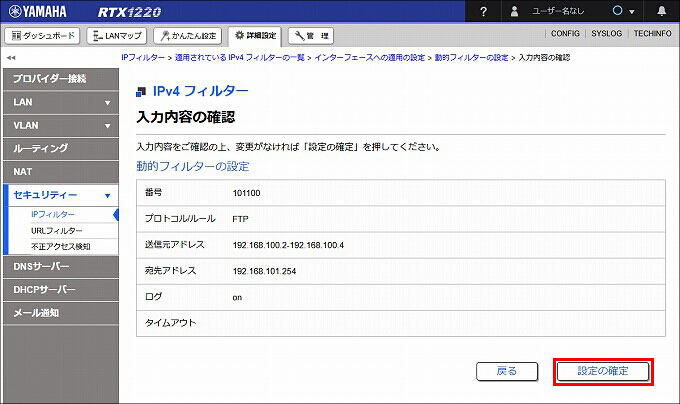The image size is (680, 404).
Task: Open the notification bell icon
Action: [x=661, y=11]
